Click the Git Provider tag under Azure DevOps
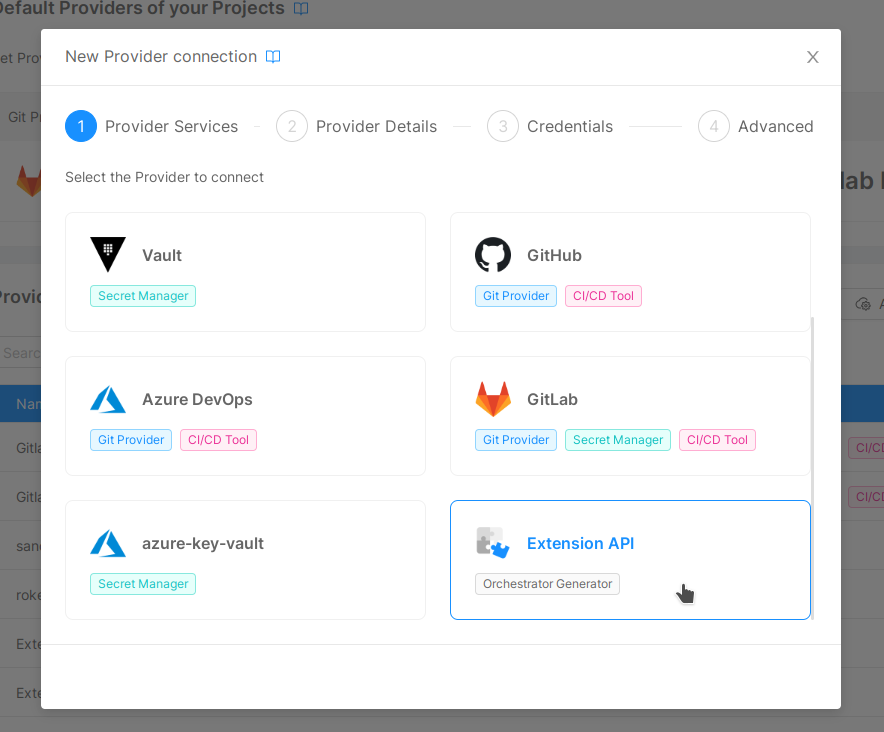The image size is (884, 732). 130,440
